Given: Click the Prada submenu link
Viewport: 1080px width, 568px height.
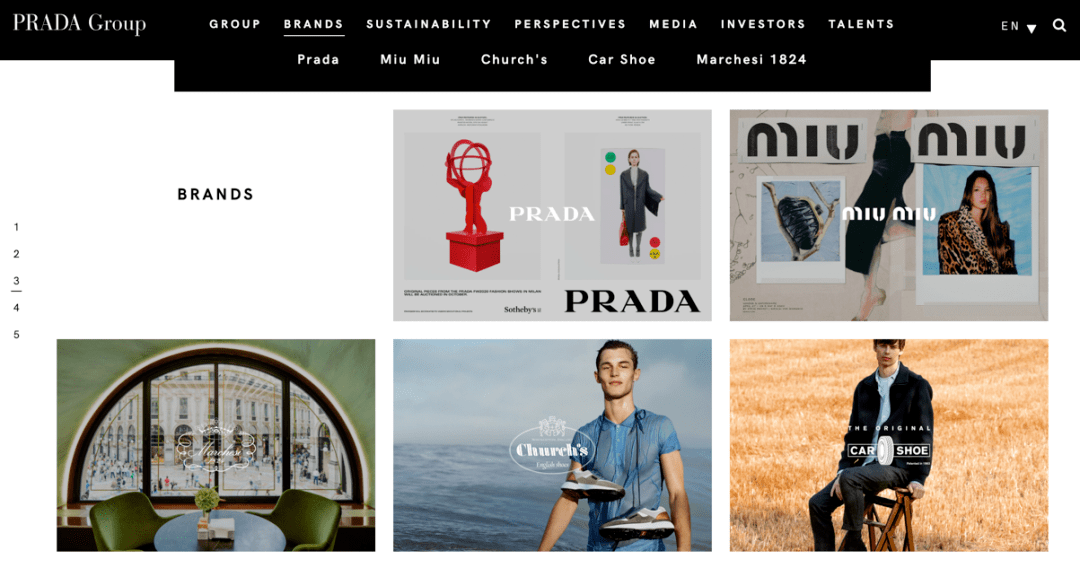Looking at the screenshot, I should click(x=318, y=59).
